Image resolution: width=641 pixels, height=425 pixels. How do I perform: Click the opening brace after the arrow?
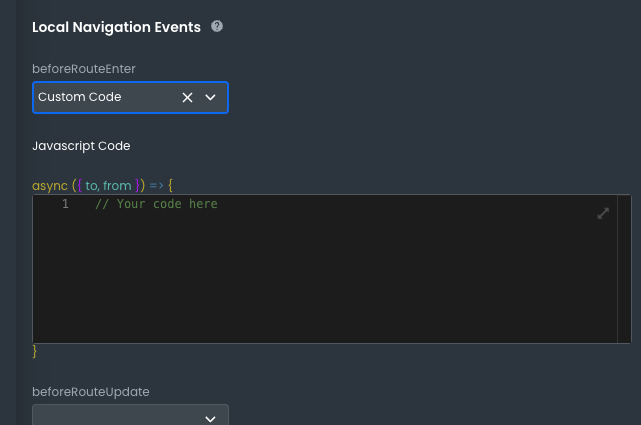click(x=171, y=185)
